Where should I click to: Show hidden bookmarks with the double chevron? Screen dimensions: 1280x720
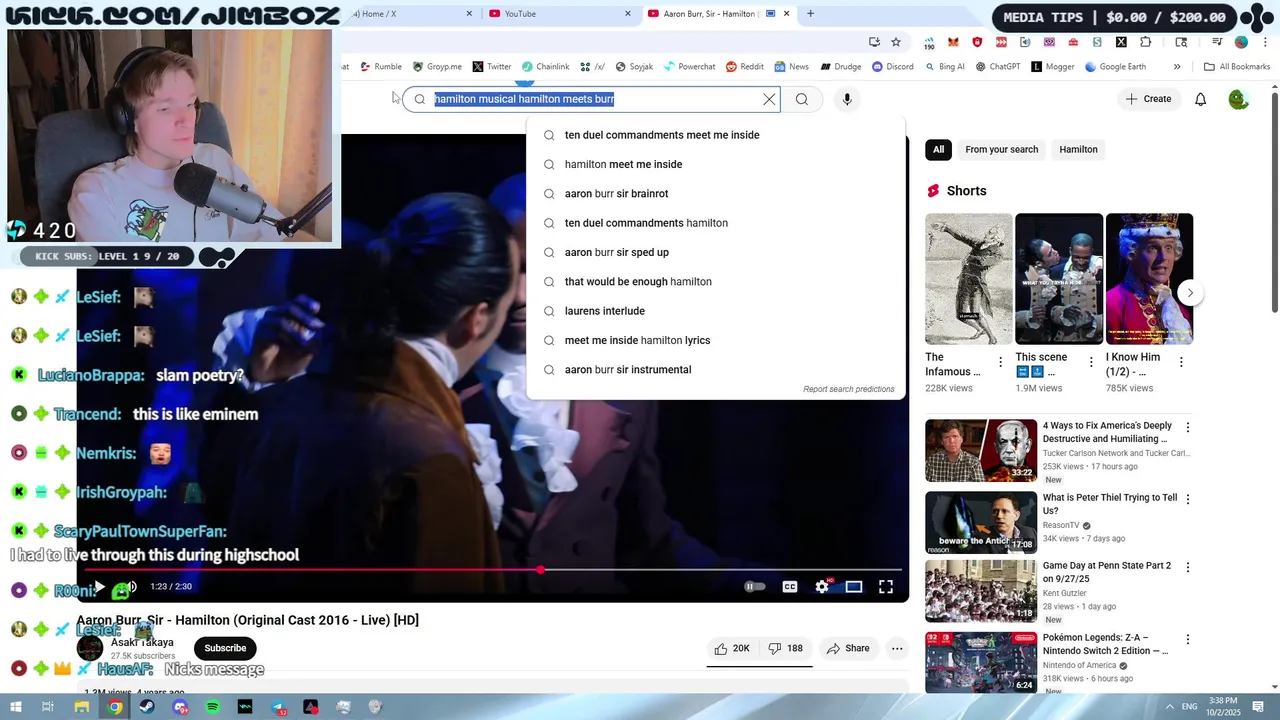[x=1177, y=67]
